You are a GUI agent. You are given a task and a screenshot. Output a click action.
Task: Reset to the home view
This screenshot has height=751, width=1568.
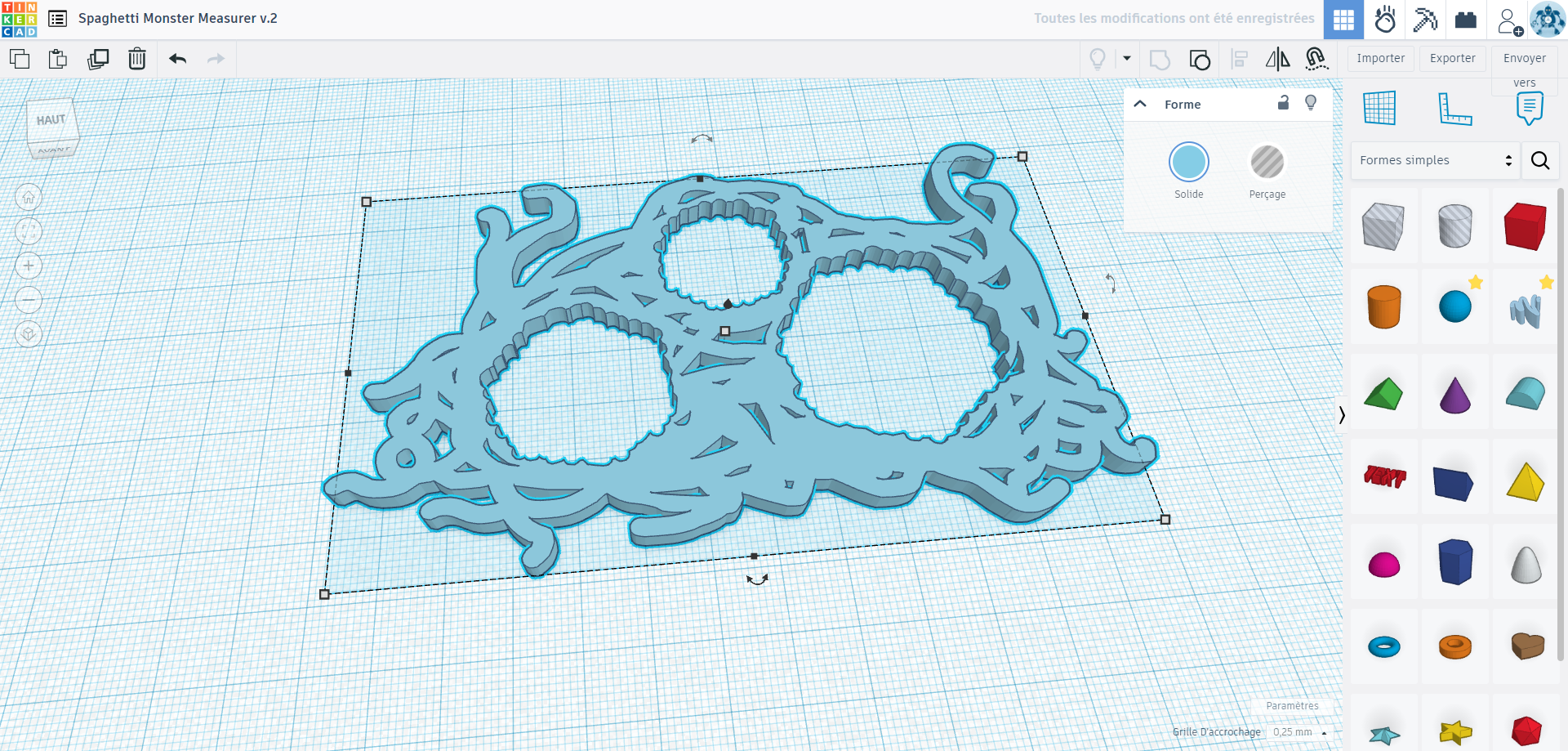pyautogui.click(x=29, y=197)
